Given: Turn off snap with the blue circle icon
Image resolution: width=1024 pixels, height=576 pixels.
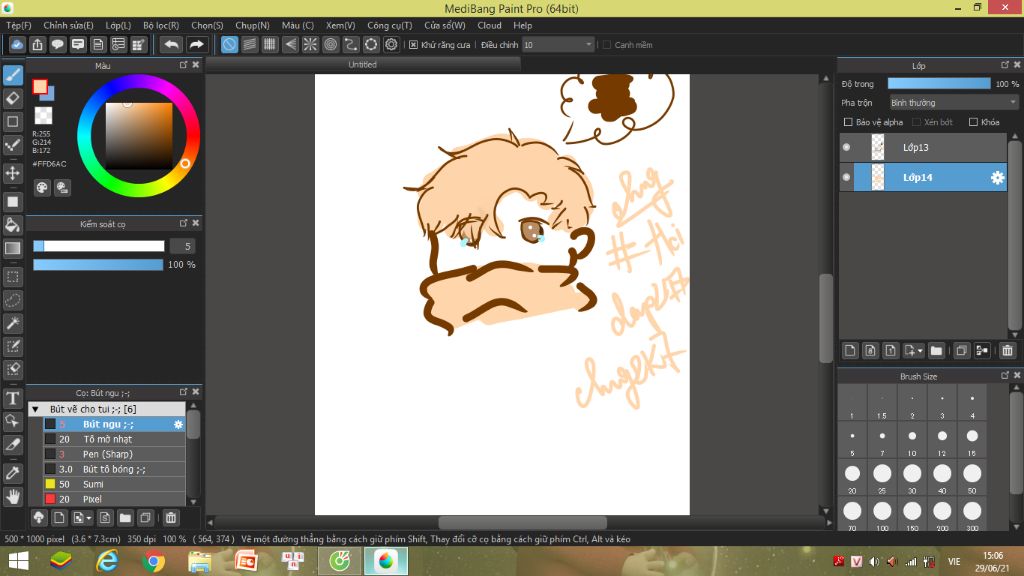Looking at the screenshot, I should [229, 44].
